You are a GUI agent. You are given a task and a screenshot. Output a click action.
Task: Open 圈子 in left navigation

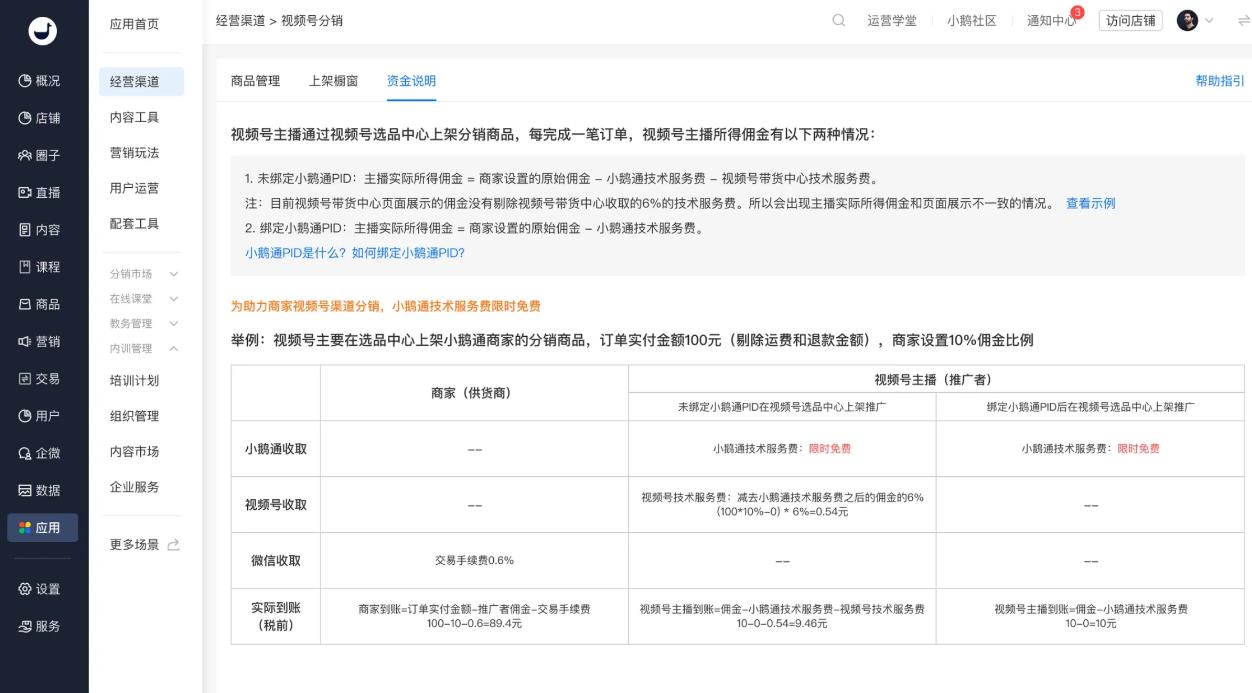[x=40, y=155]
